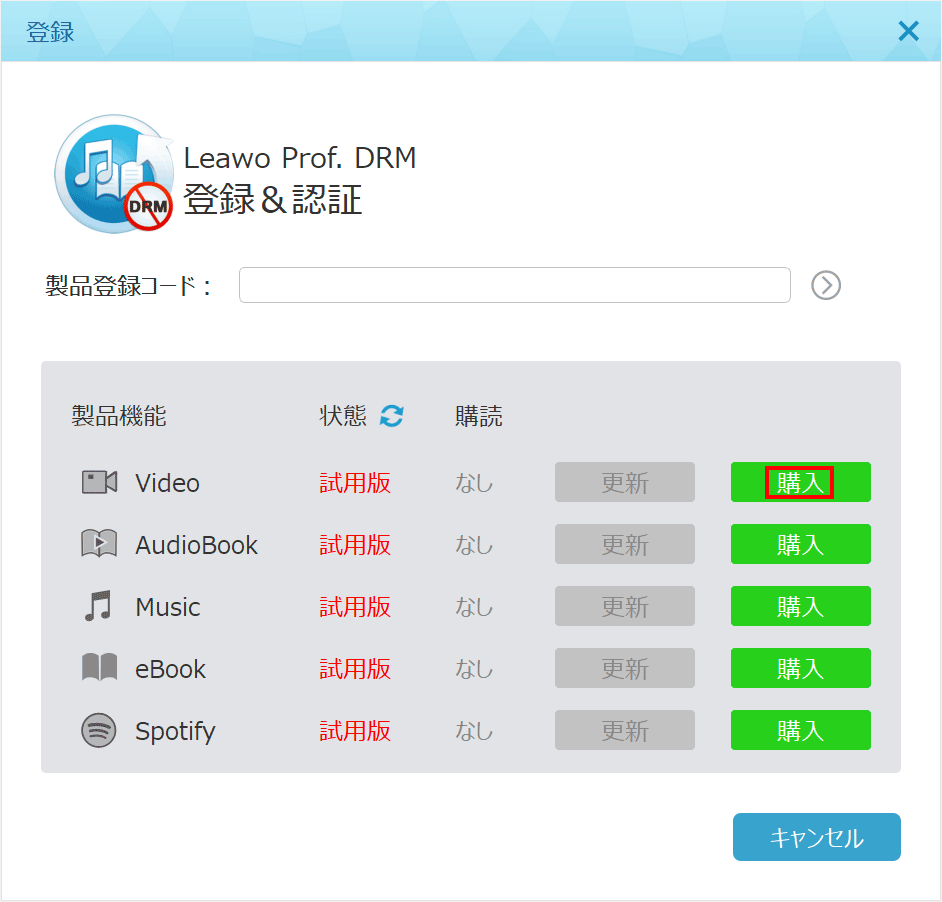Click 更新 button for Music
The width and height of the screenshot is (942, 902).
pos(625,606)
